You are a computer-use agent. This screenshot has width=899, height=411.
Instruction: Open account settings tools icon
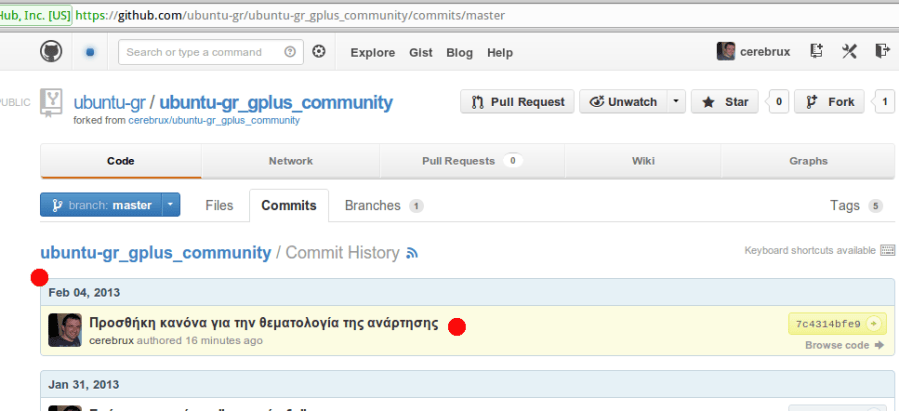849,52
